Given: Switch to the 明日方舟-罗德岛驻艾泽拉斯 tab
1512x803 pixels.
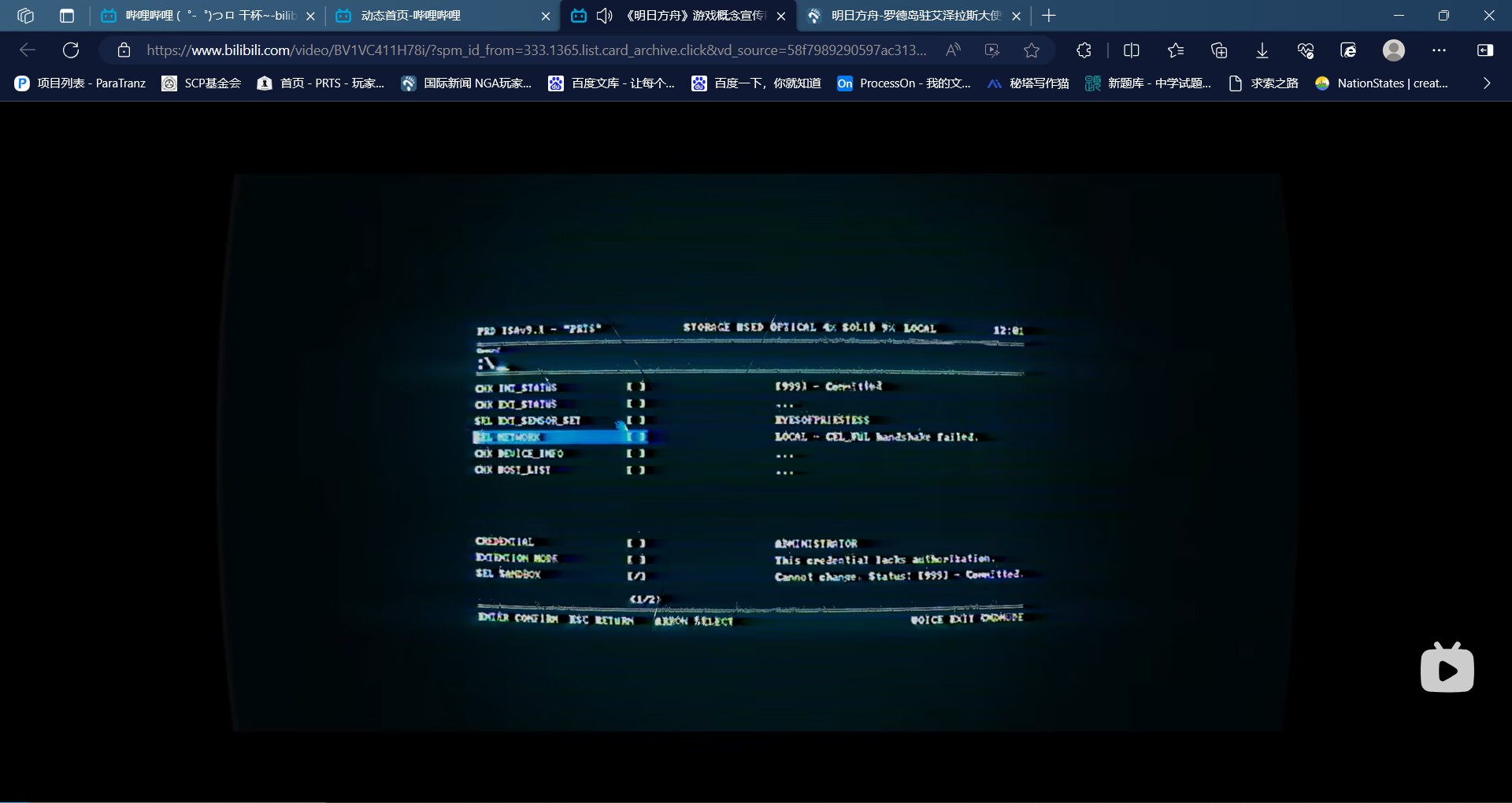Looking at the screenshot, I should pyautogui.click(x=913, y=16).
